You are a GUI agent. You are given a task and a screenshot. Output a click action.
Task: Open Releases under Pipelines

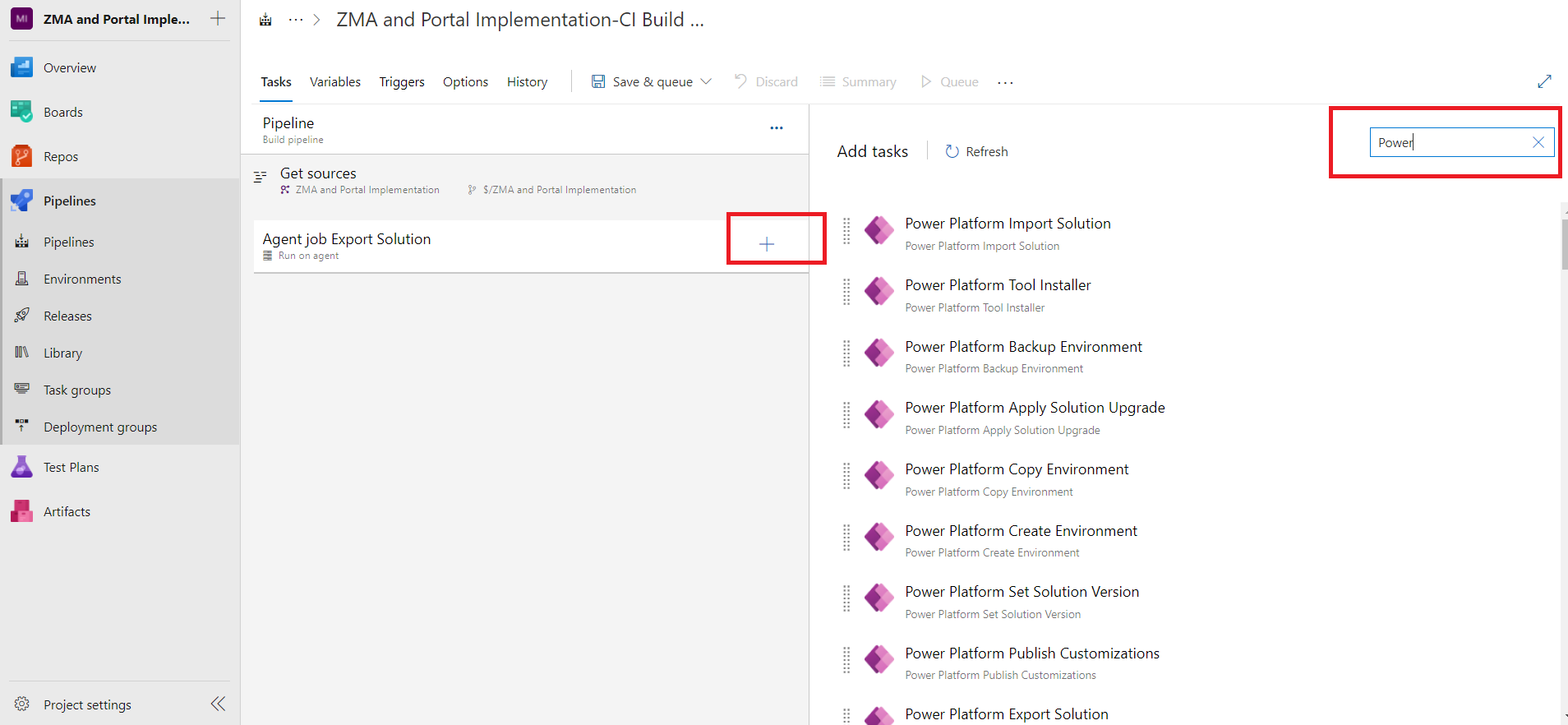pos(67,316)
